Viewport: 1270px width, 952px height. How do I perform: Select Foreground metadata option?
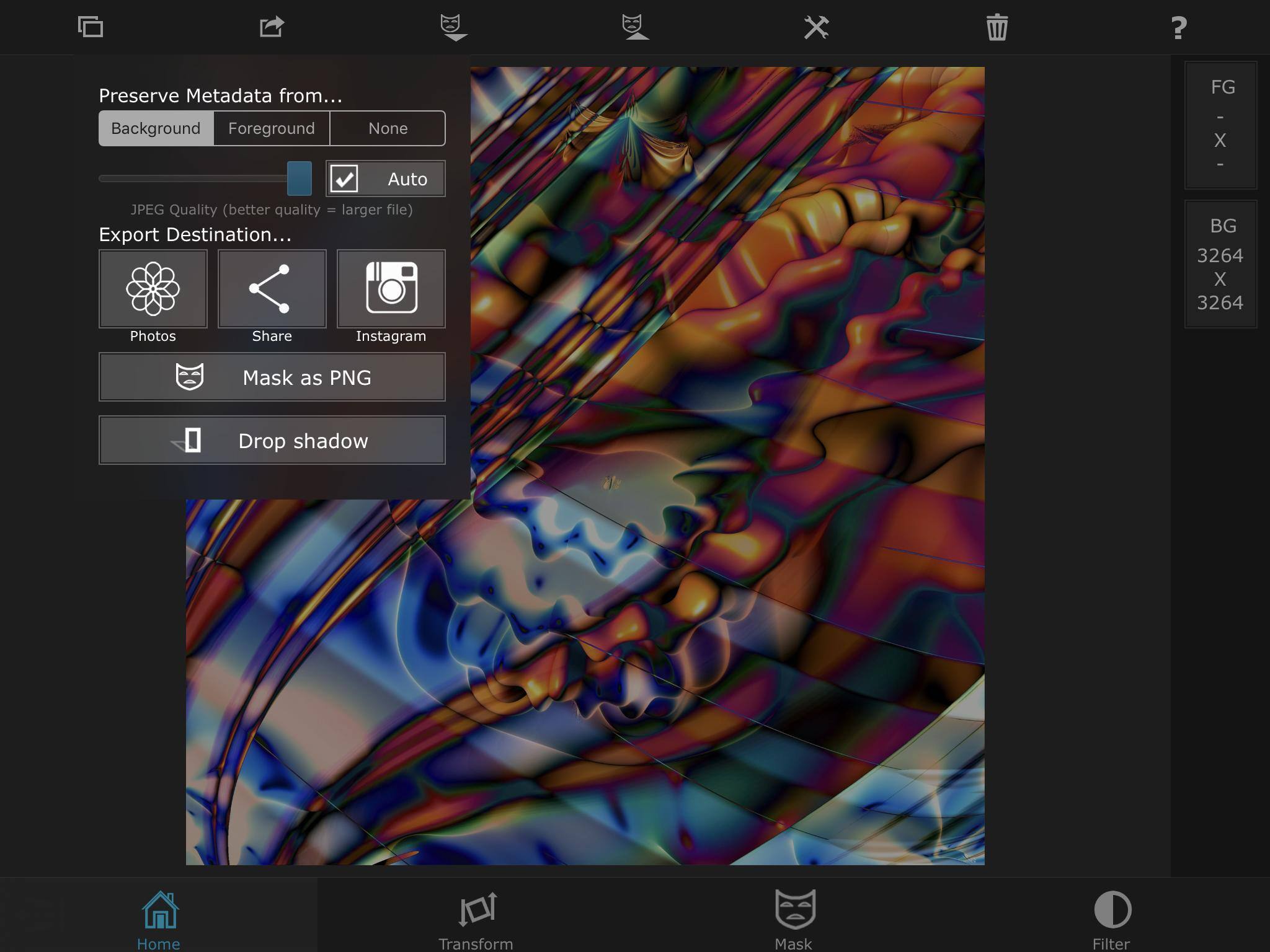[x=272, y=128]
